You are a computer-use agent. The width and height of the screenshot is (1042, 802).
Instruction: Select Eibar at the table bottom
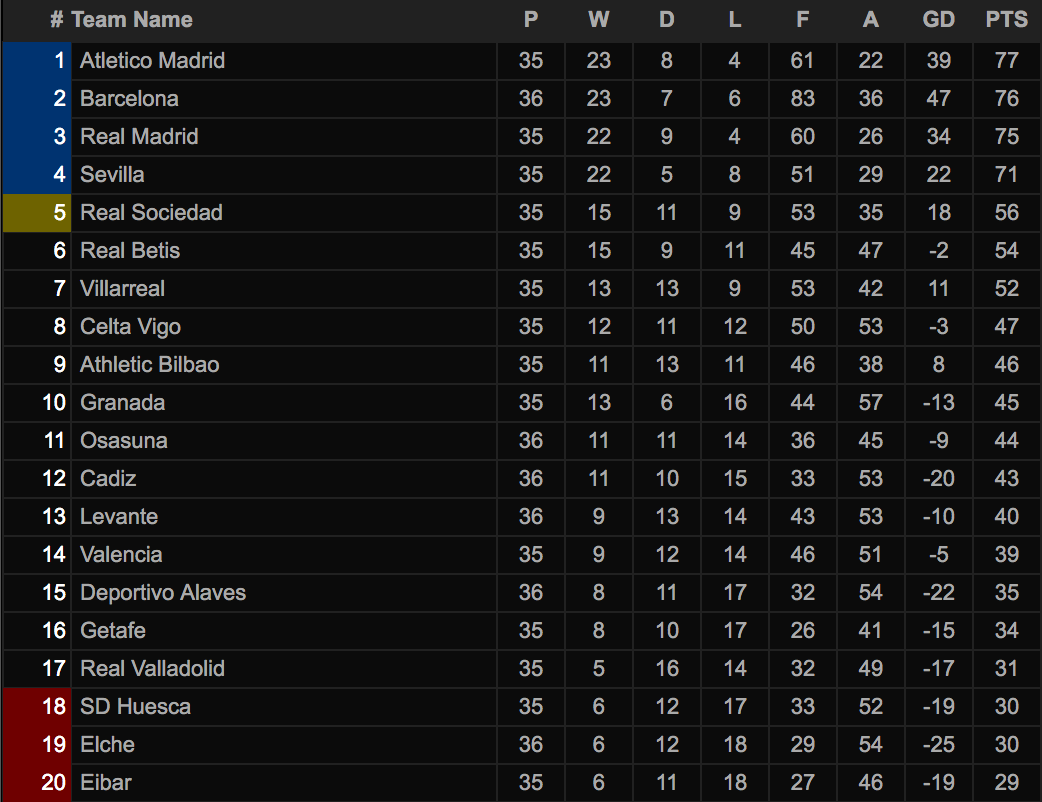pos(105,783)
